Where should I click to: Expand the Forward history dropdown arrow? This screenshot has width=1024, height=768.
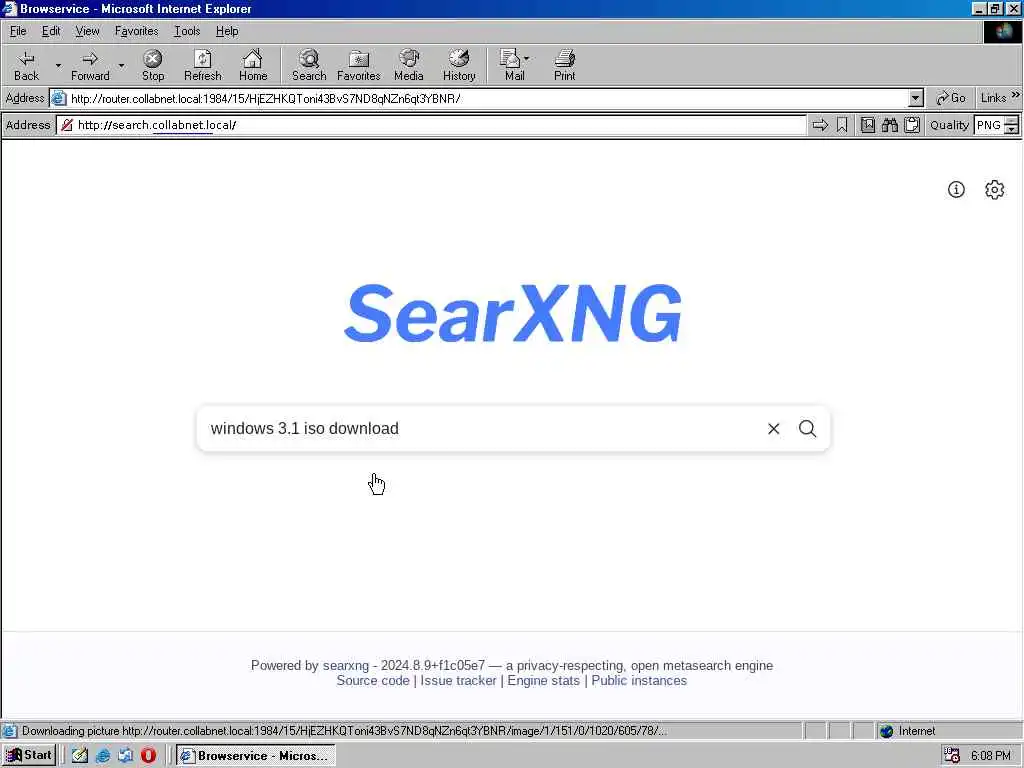tap(121, 65)
